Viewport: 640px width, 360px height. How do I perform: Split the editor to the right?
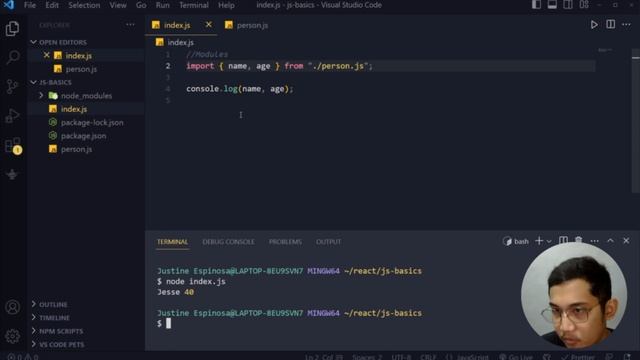(x=610, y=24)
